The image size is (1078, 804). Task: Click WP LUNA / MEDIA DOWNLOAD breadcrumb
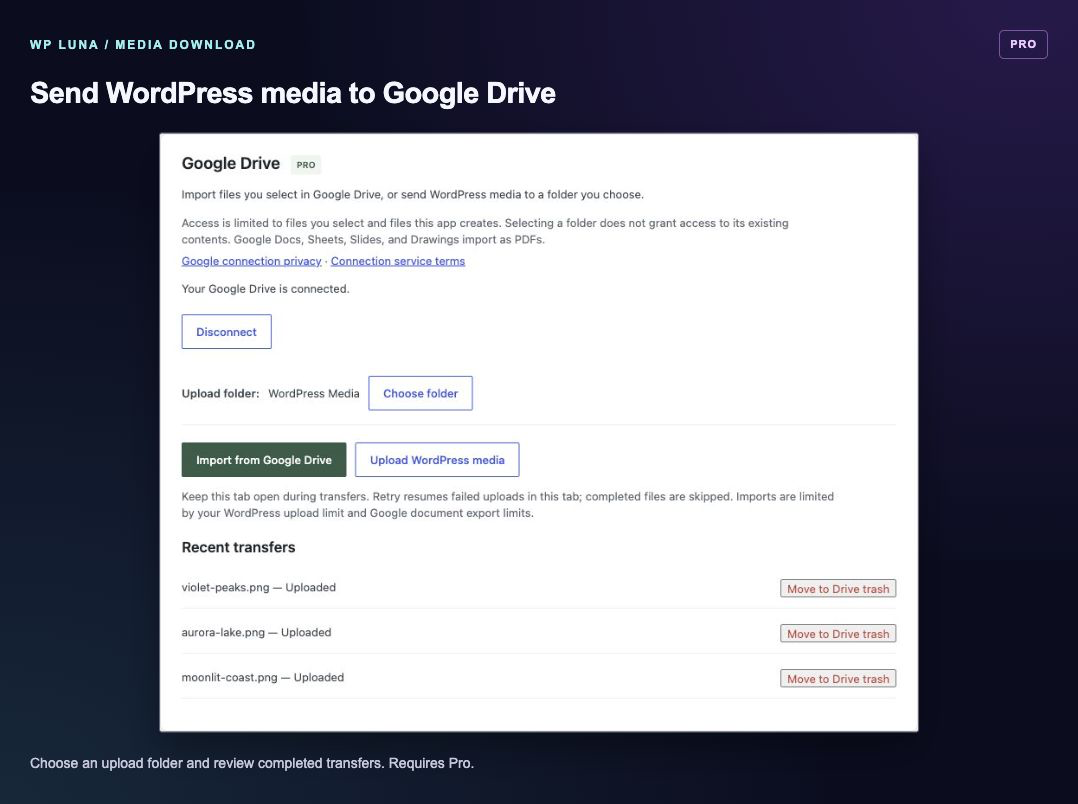143,45
